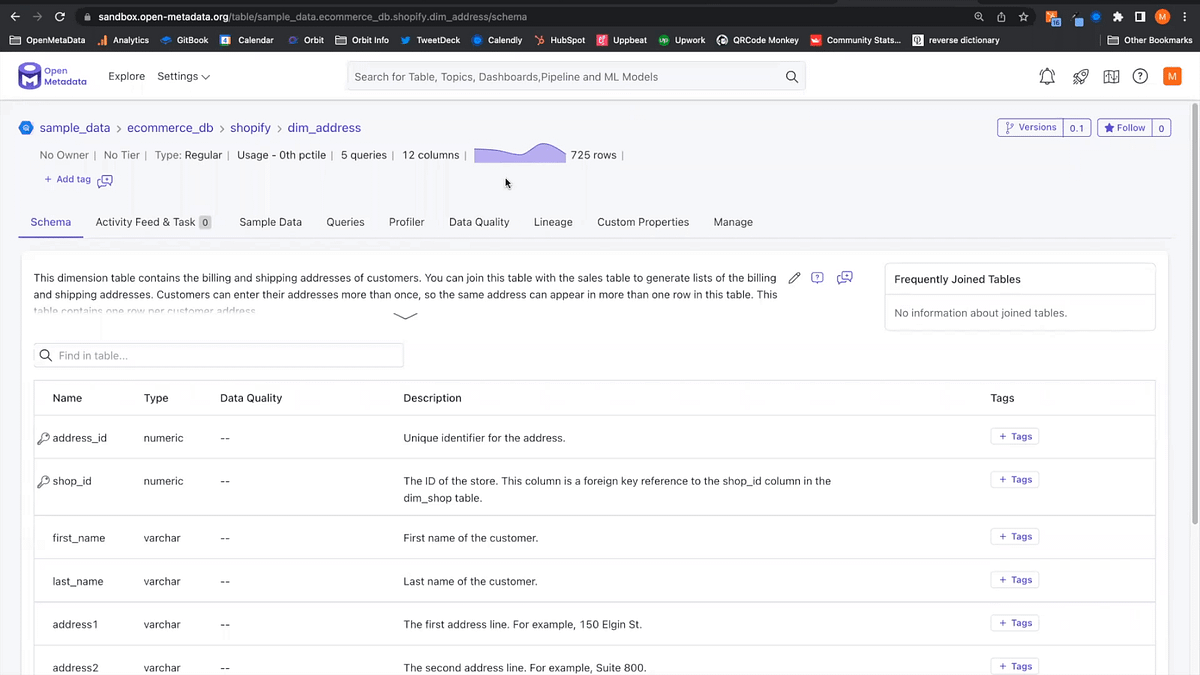Open the guided tour map icon

click(1110, 76)
